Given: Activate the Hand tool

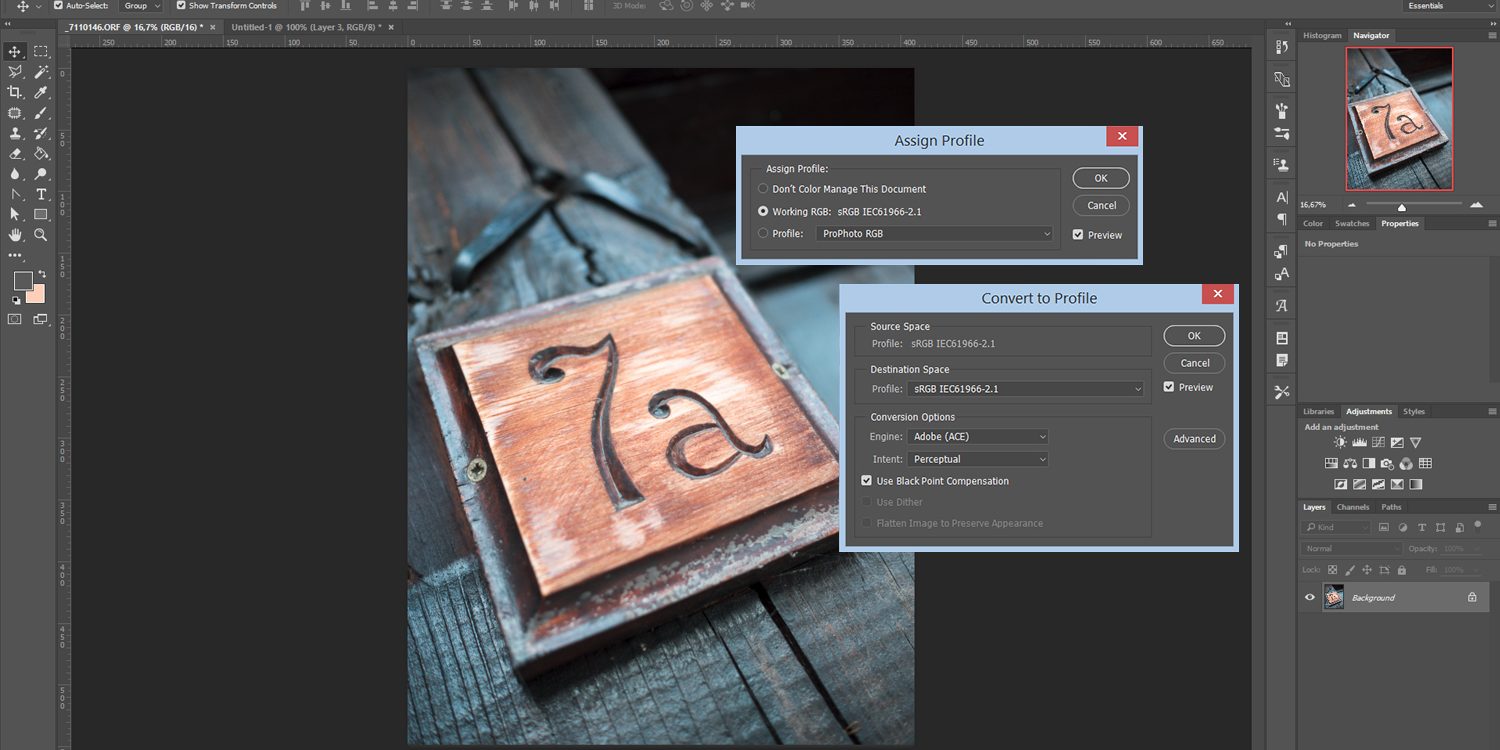Looking at the screenshot, I should click(x=15, y=235).
